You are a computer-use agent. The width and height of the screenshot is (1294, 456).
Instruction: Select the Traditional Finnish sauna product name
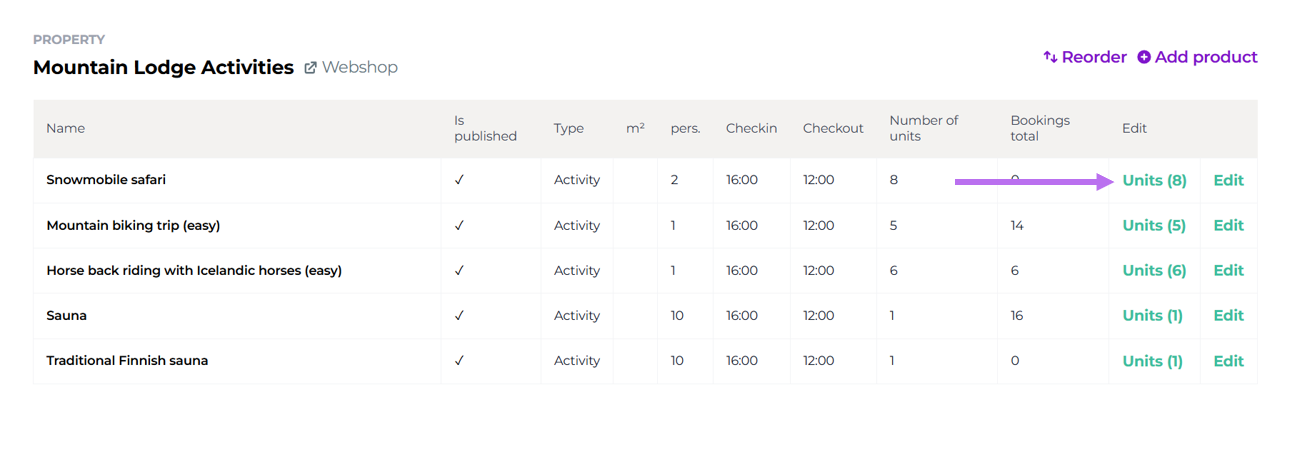[127, 361]
